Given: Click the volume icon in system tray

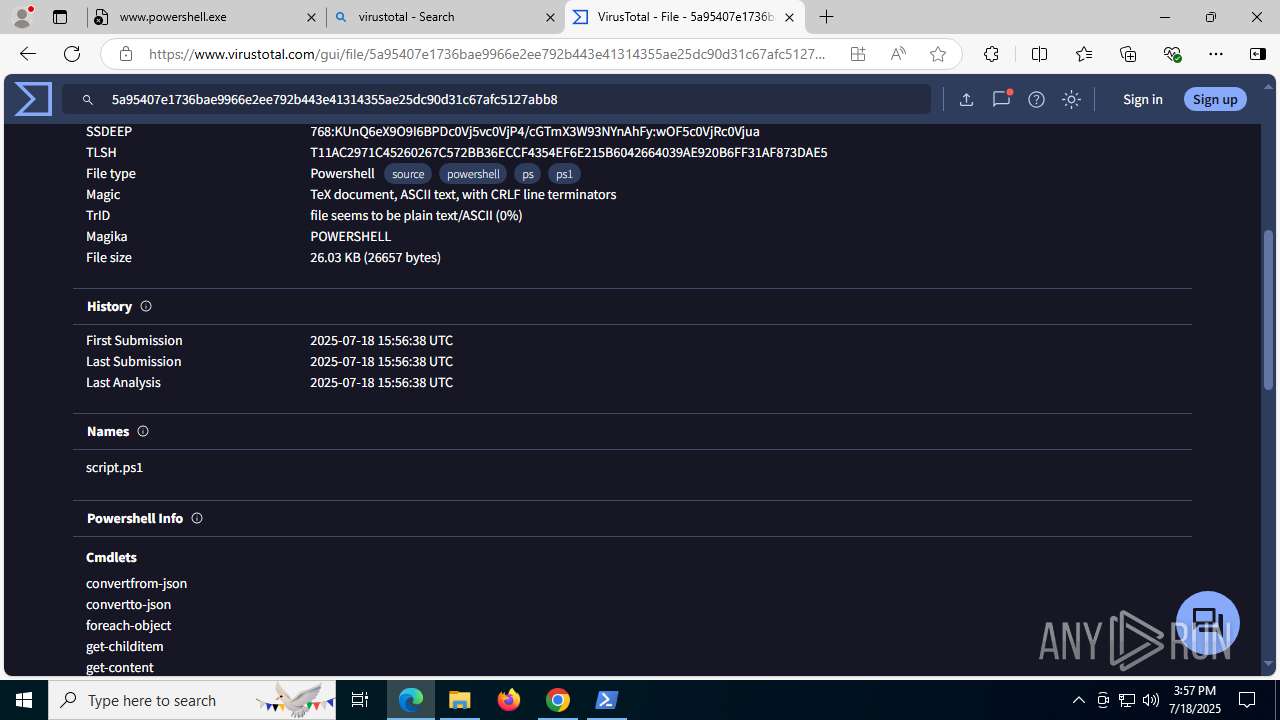Looking at the screenshot, I should (x=1150, y=700).
